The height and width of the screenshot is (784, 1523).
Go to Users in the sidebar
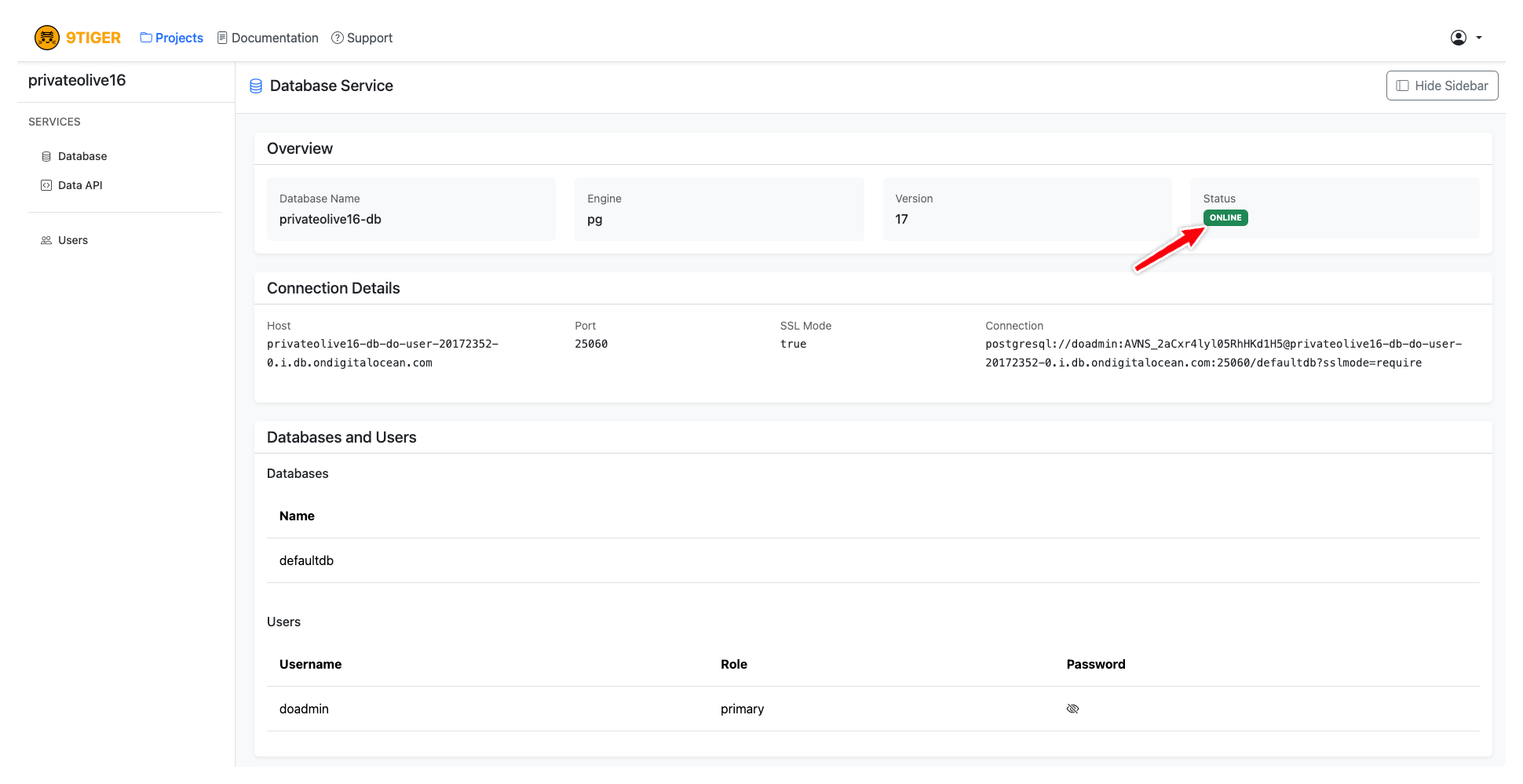[72, 240]
